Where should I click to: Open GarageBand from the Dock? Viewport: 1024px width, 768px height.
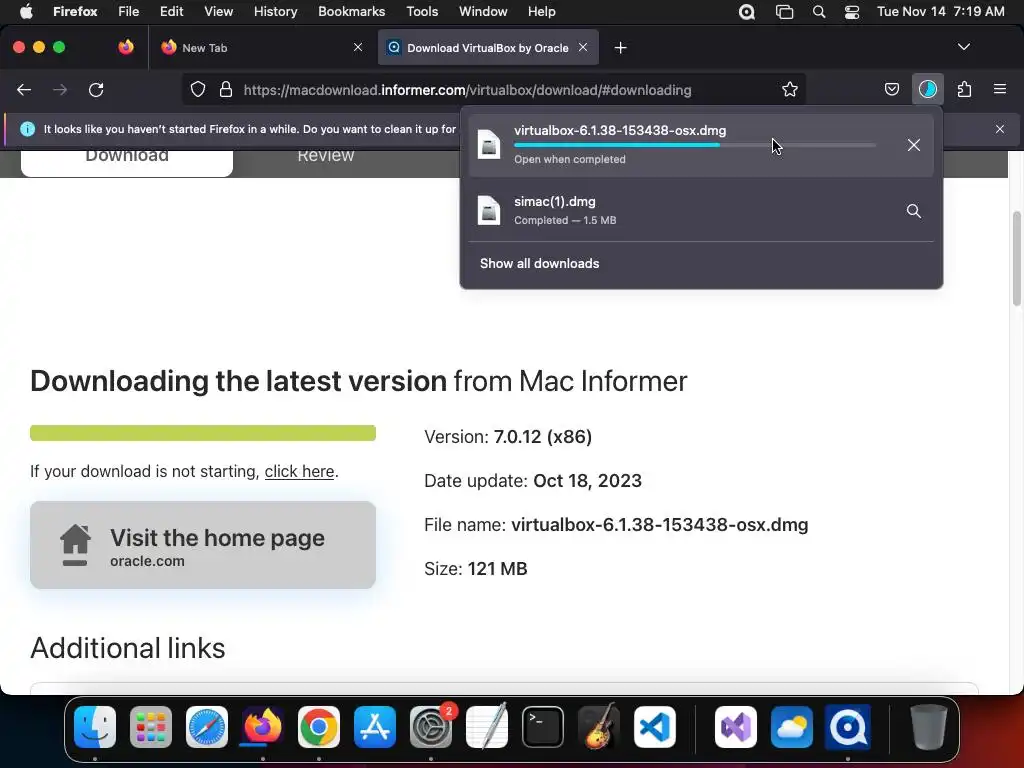[599, 727]
